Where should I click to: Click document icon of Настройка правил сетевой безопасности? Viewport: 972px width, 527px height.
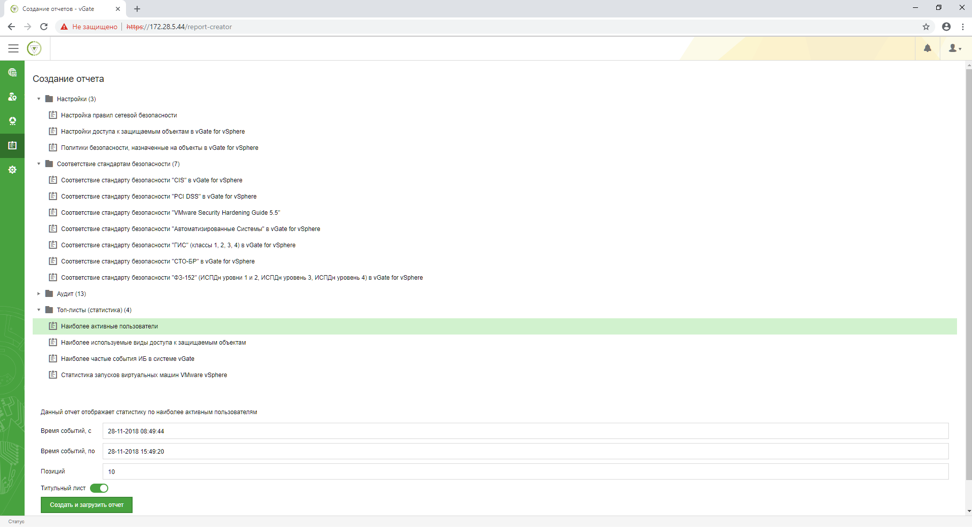(53, 115)
